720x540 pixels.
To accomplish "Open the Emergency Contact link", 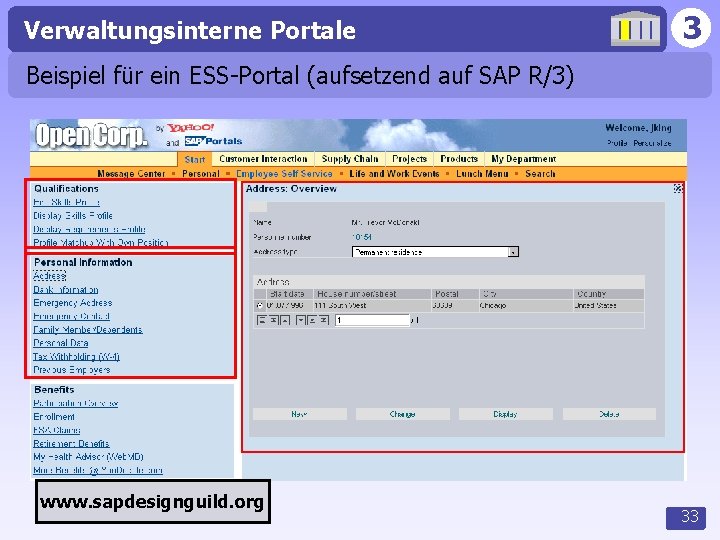I will [x=71, y=316].
